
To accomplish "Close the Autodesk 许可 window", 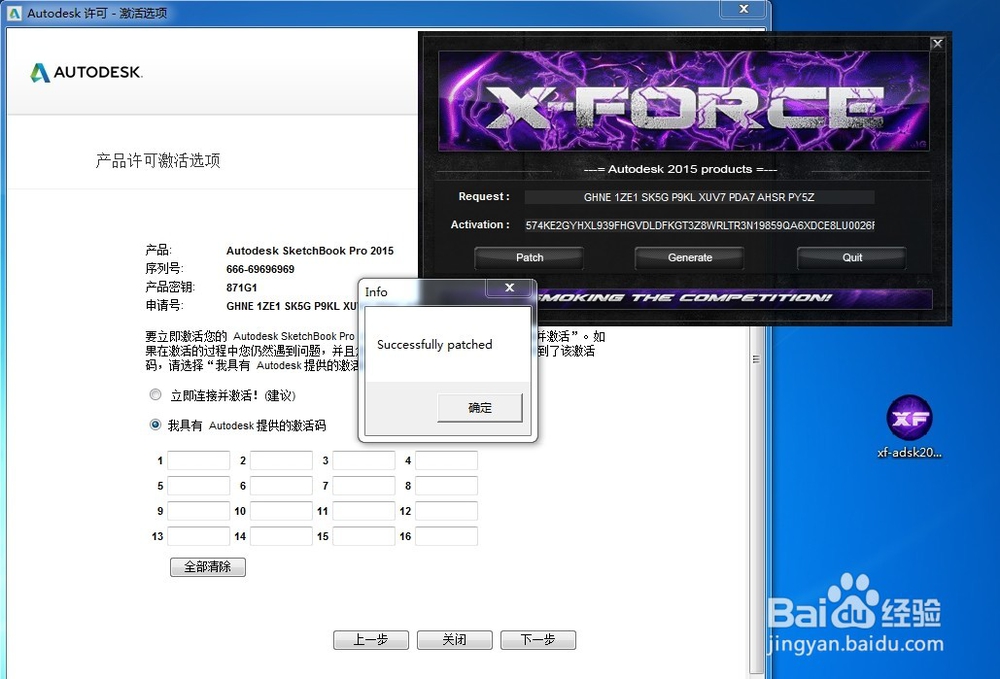I will [x=743, y=9].
